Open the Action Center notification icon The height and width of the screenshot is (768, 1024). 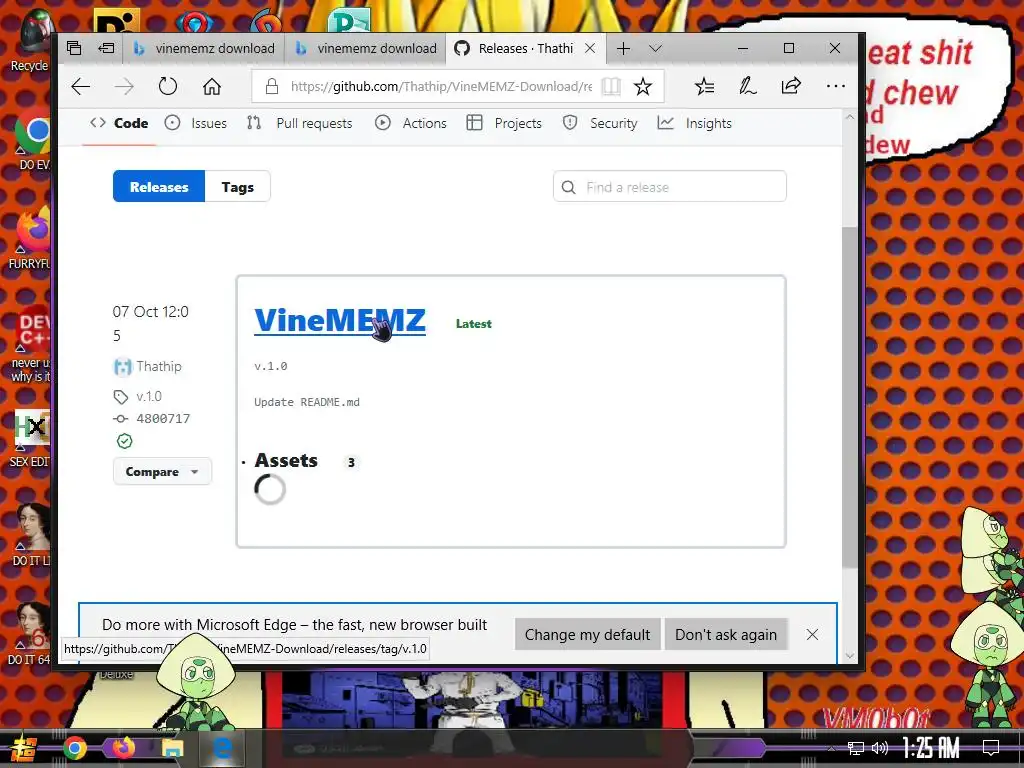pos(991,748)
